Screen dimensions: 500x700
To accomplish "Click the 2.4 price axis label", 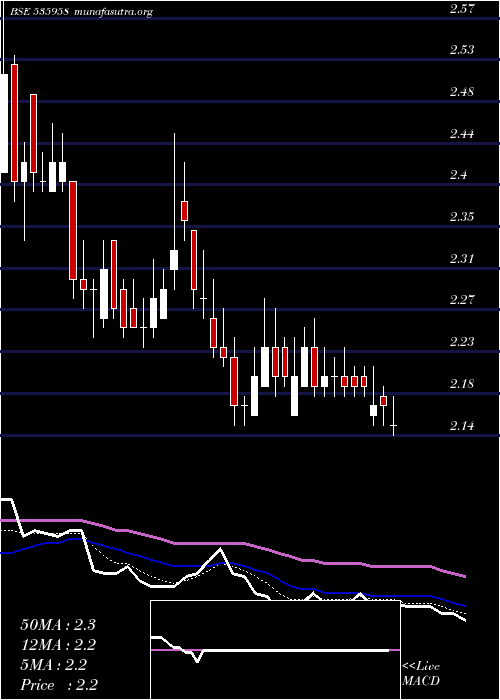I will tap(459, 175).
